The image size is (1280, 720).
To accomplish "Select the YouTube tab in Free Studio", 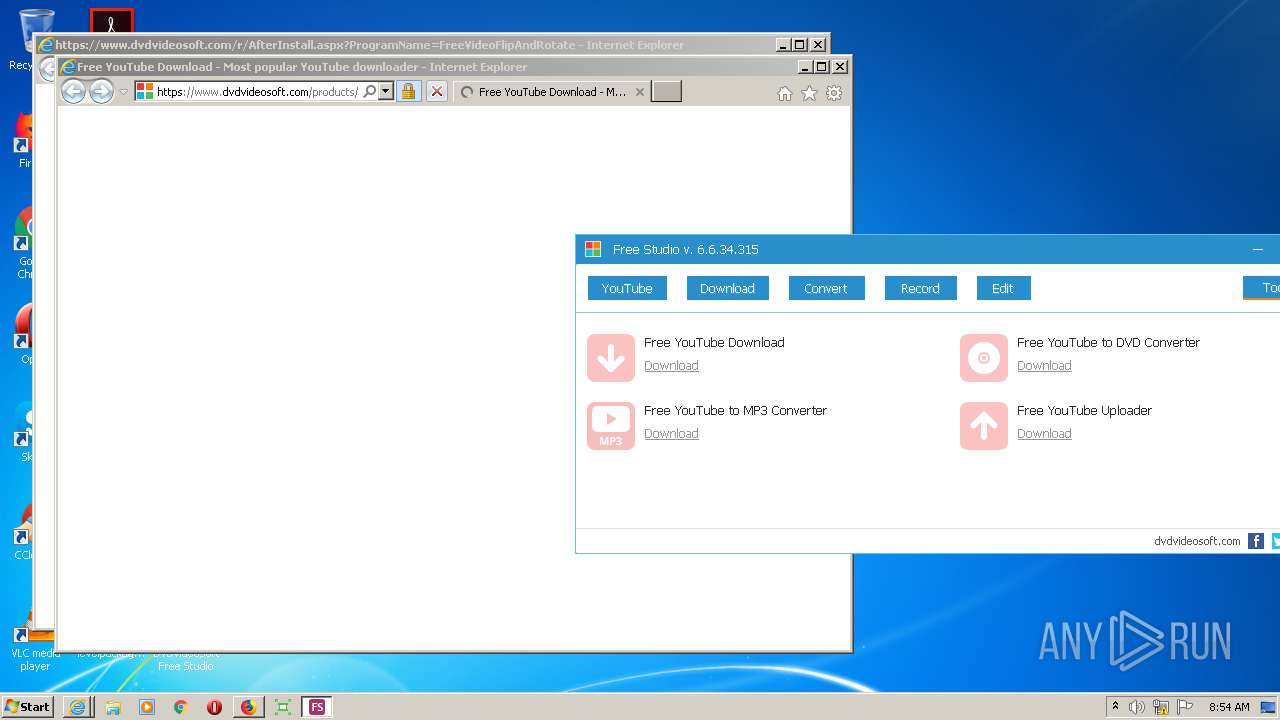I will pyautogui.click(x=627, y=288).
